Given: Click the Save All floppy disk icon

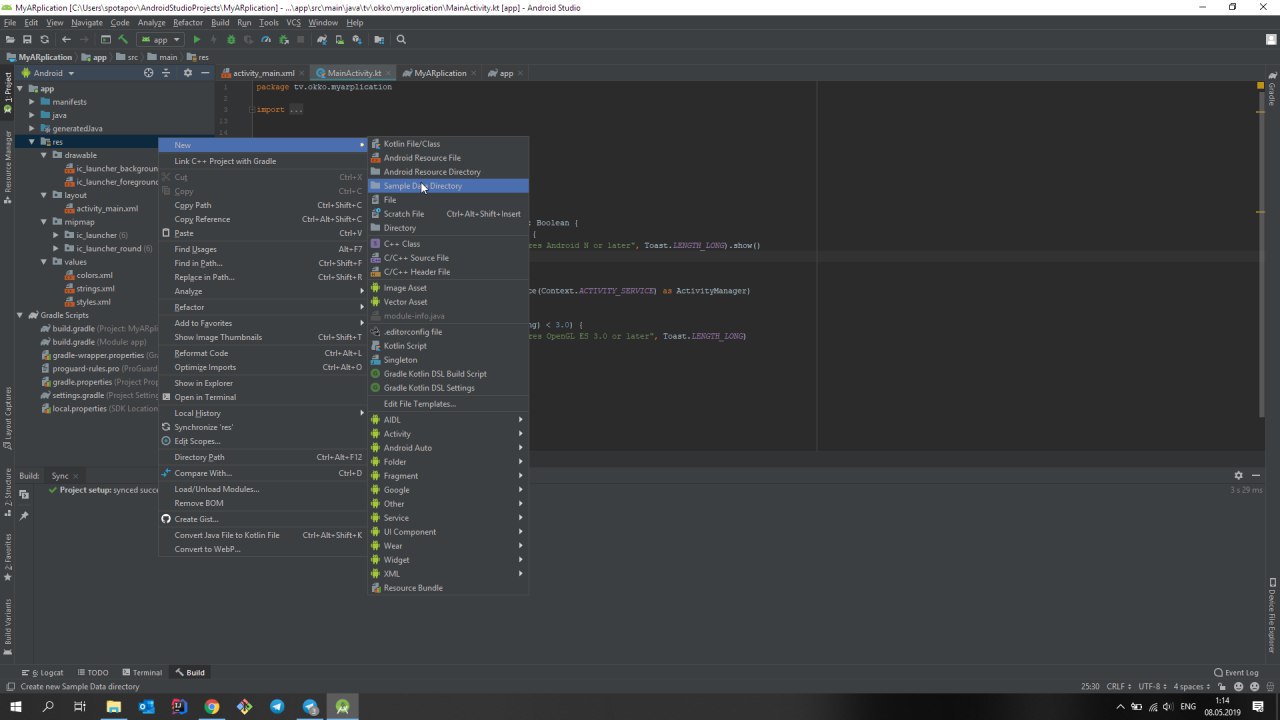Looking at the screenshot, I should [27, 40].
